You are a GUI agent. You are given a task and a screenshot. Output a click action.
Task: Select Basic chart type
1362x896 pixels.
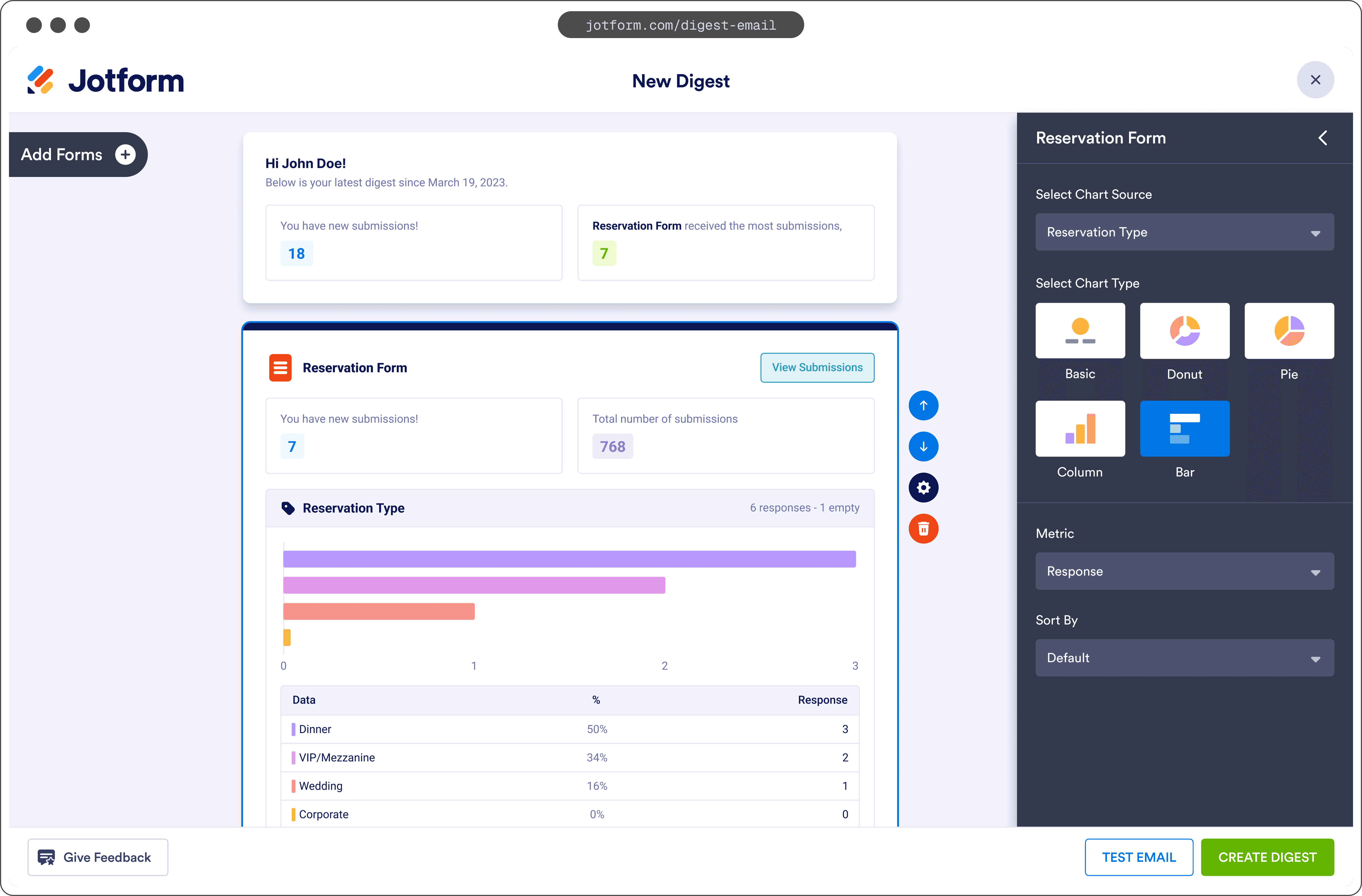pos(1080,331)
